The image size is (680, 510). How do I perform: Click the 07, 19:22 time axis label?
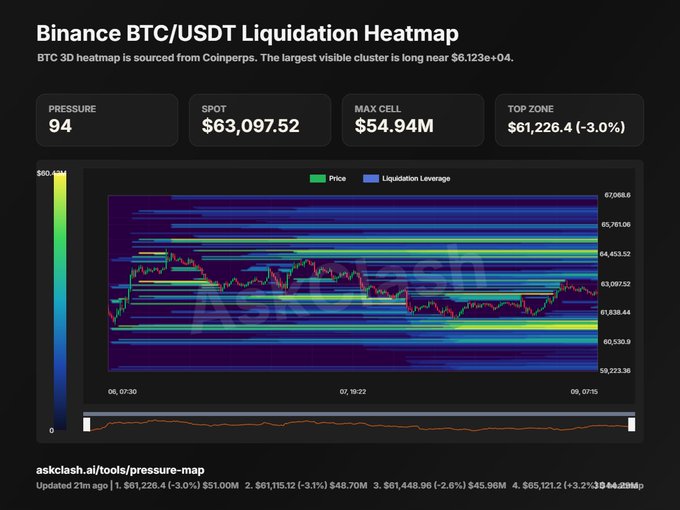pos(353,392)
